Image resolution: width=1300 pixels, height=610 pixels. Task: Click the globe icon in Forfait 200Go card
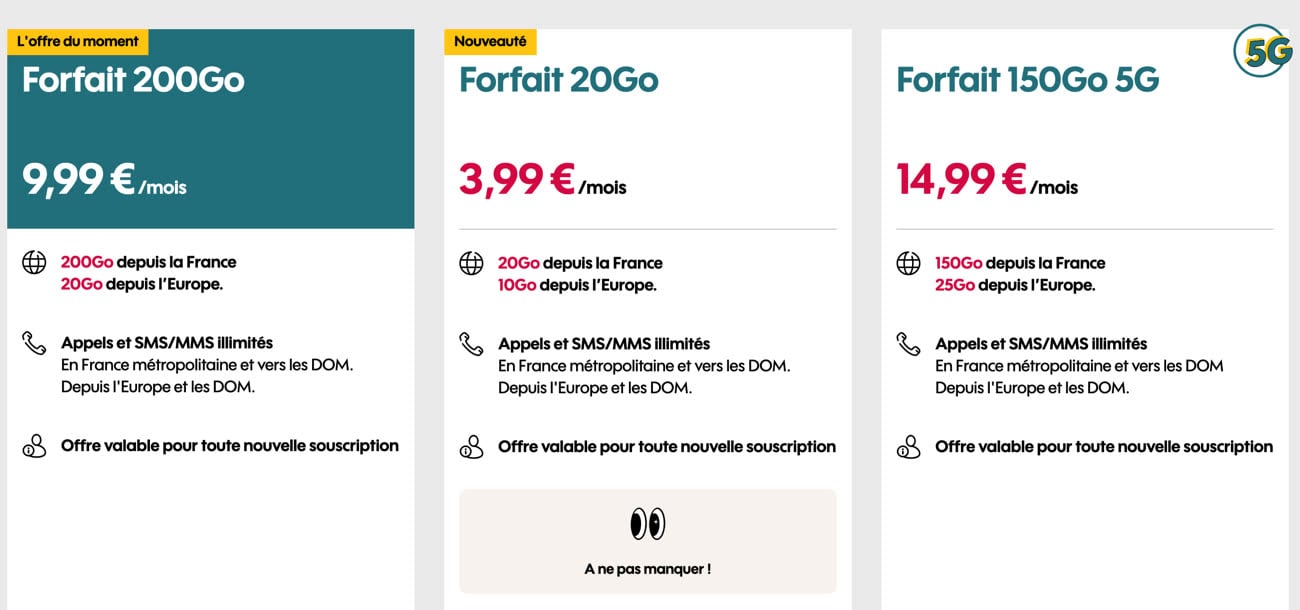[34, 263]
